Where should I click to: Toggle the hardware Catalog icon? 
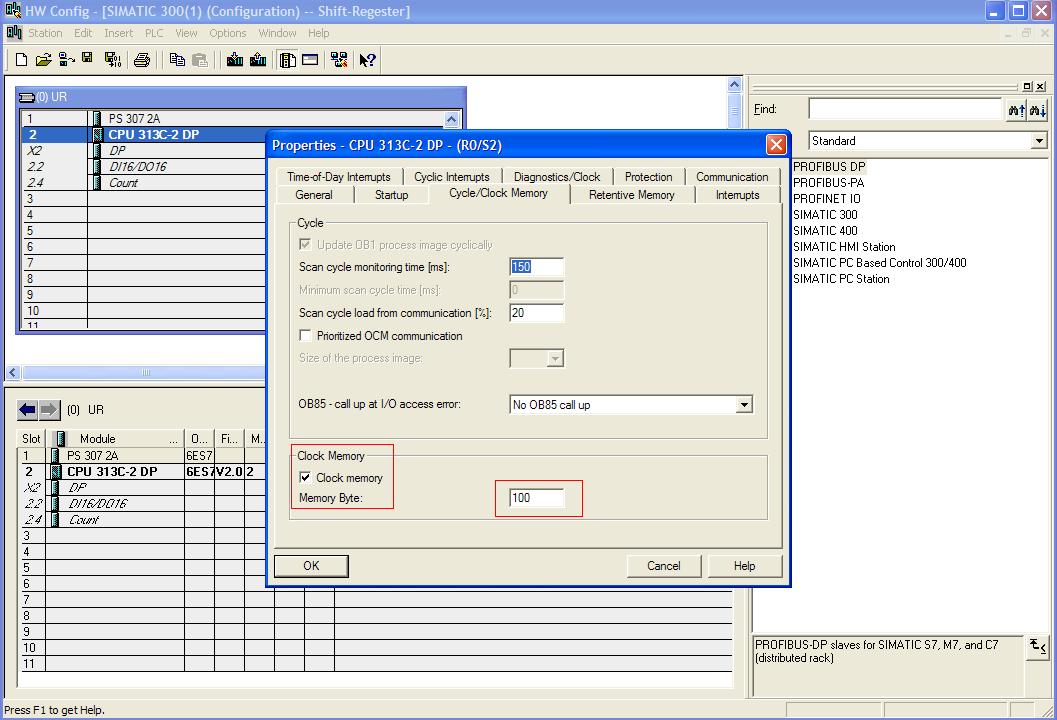pyautogui.click(x=288, y=60)
